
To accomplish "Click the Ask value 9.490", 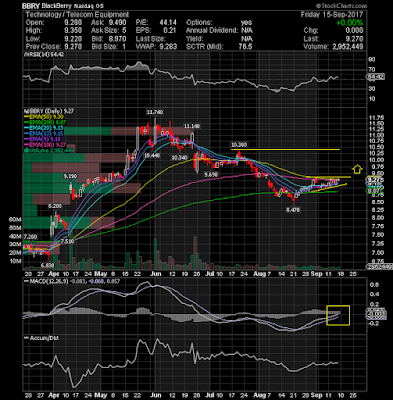I will [118, 23].
